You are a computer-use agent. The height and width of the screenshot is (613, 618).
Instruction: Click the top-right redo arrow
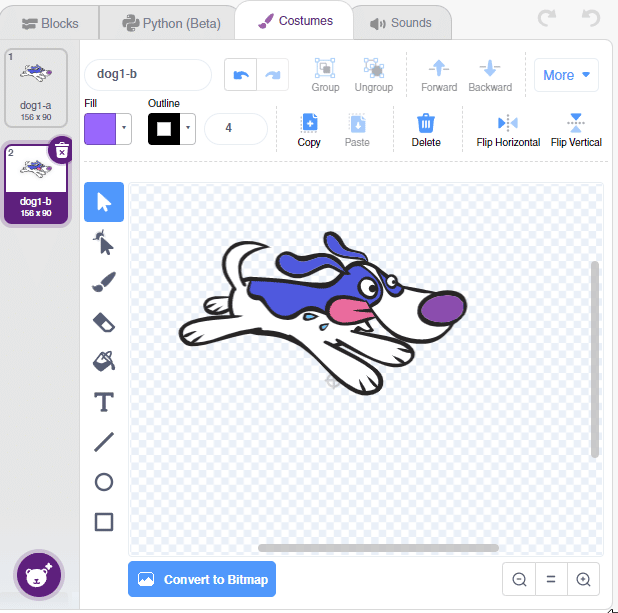coord(547,18)
